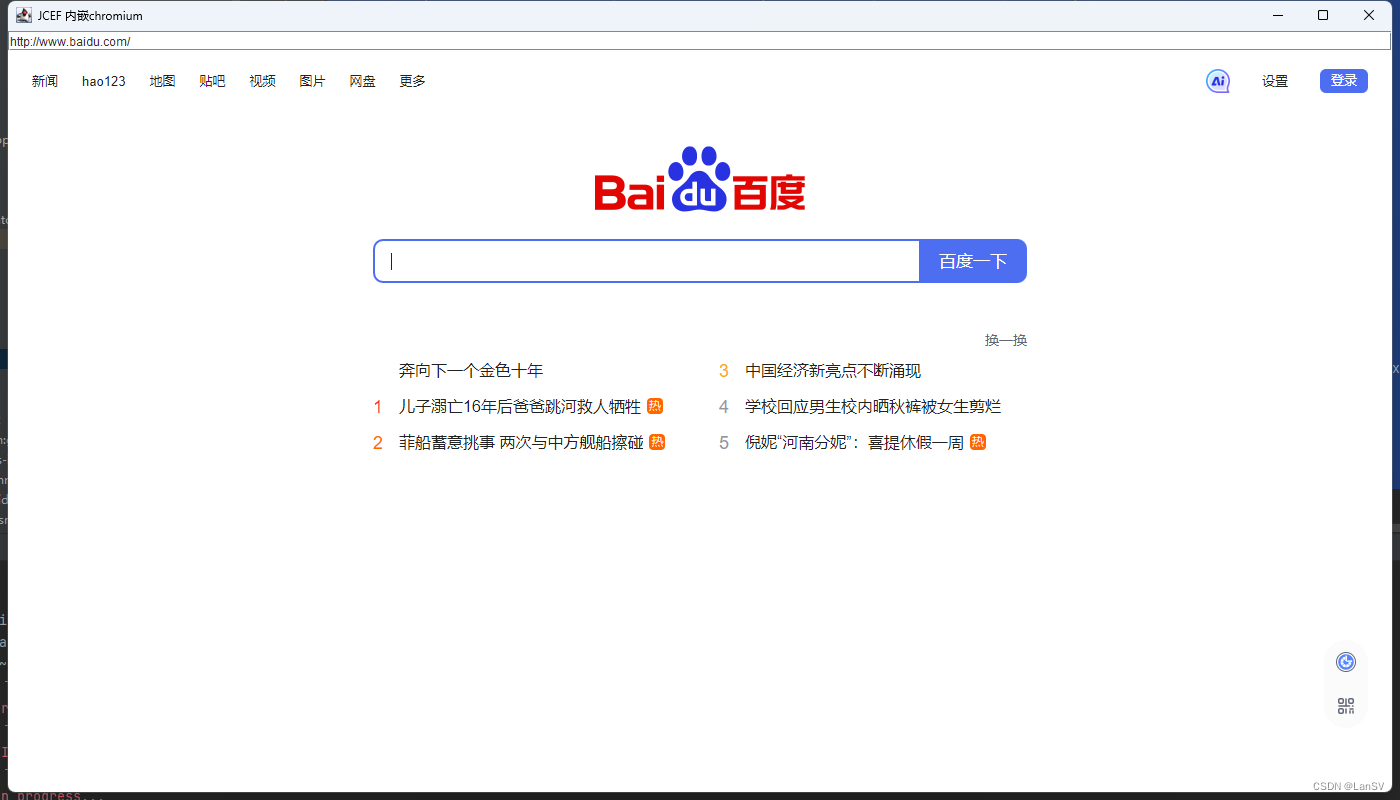This screenshot has width=1400, height=800.
Task: Click the Baidu paw logo
Action: [x=700, y=179]
